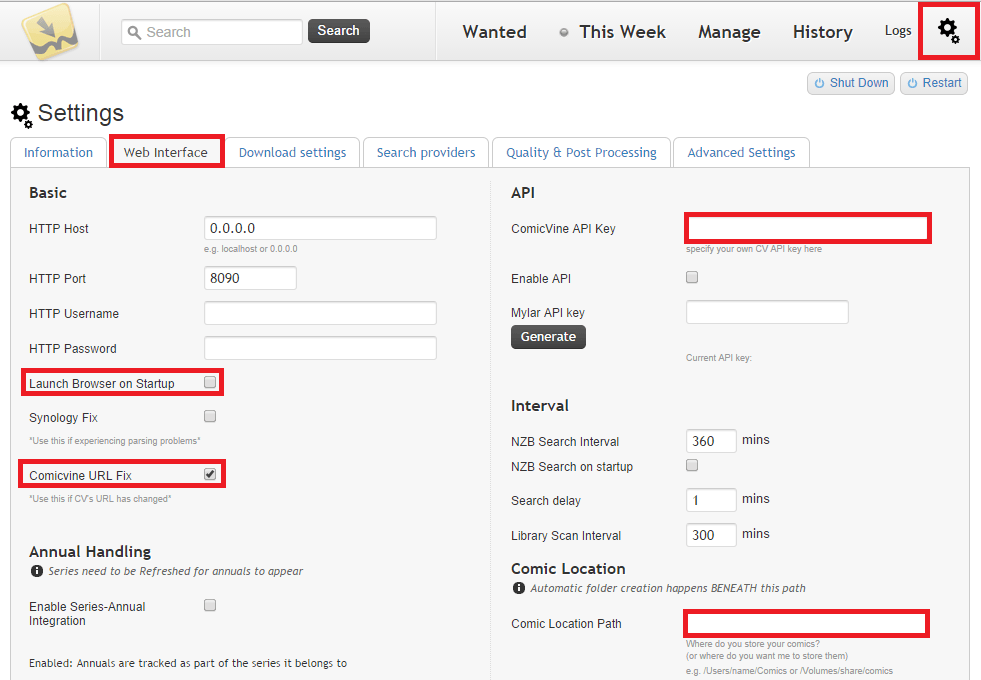Click Generate to create Mylar API key
The height and width of the screenshot is (680, 981).
(x=548, y=337)
